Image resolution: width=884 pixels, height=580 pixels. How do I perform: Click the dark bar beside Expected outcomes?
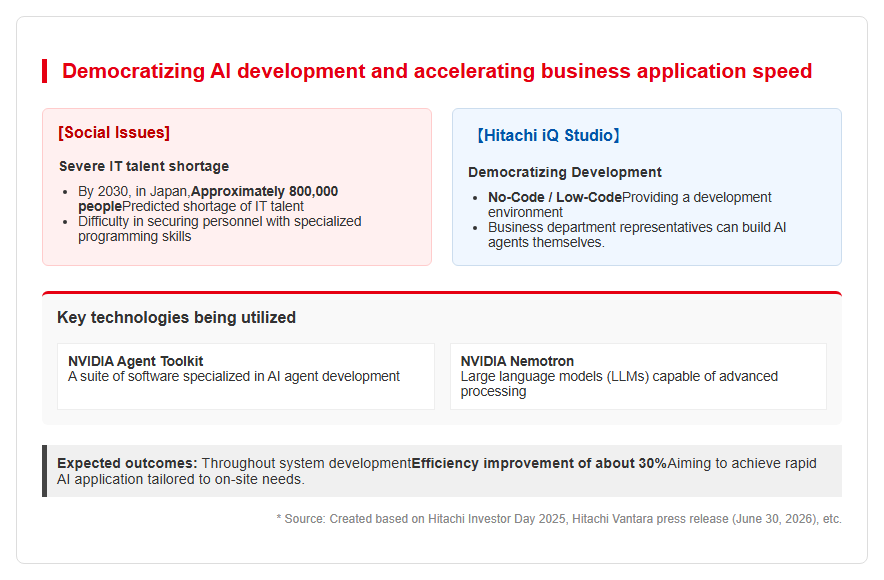[45, 471]
